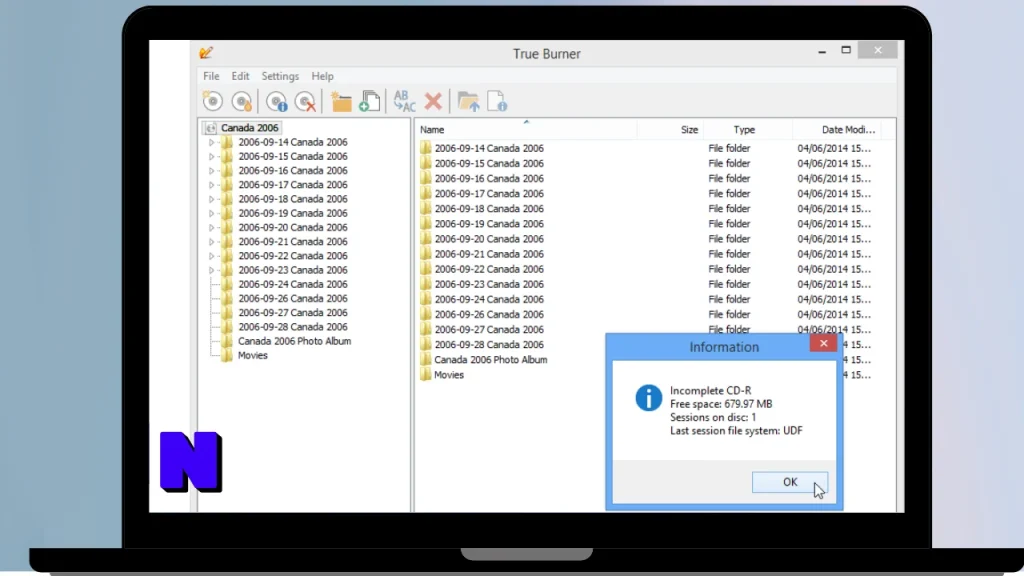Click folder icon of 2006-09-14 in file list

426,148
